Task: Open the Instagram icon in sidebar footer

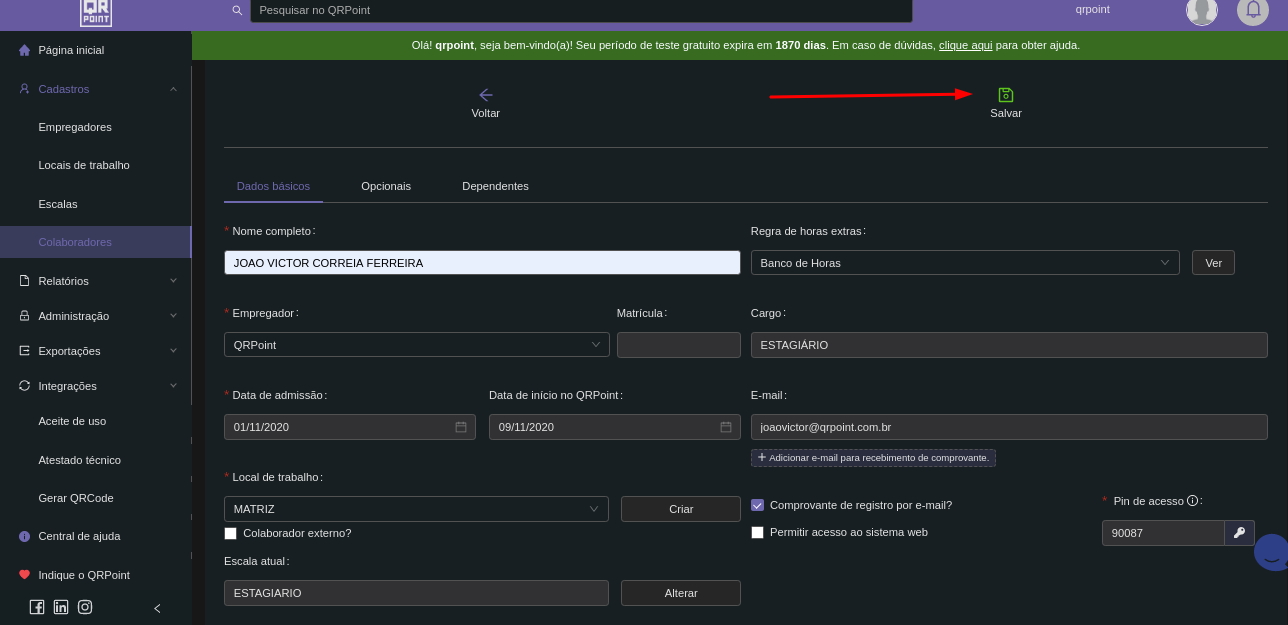Action: [x=85, y=607]
